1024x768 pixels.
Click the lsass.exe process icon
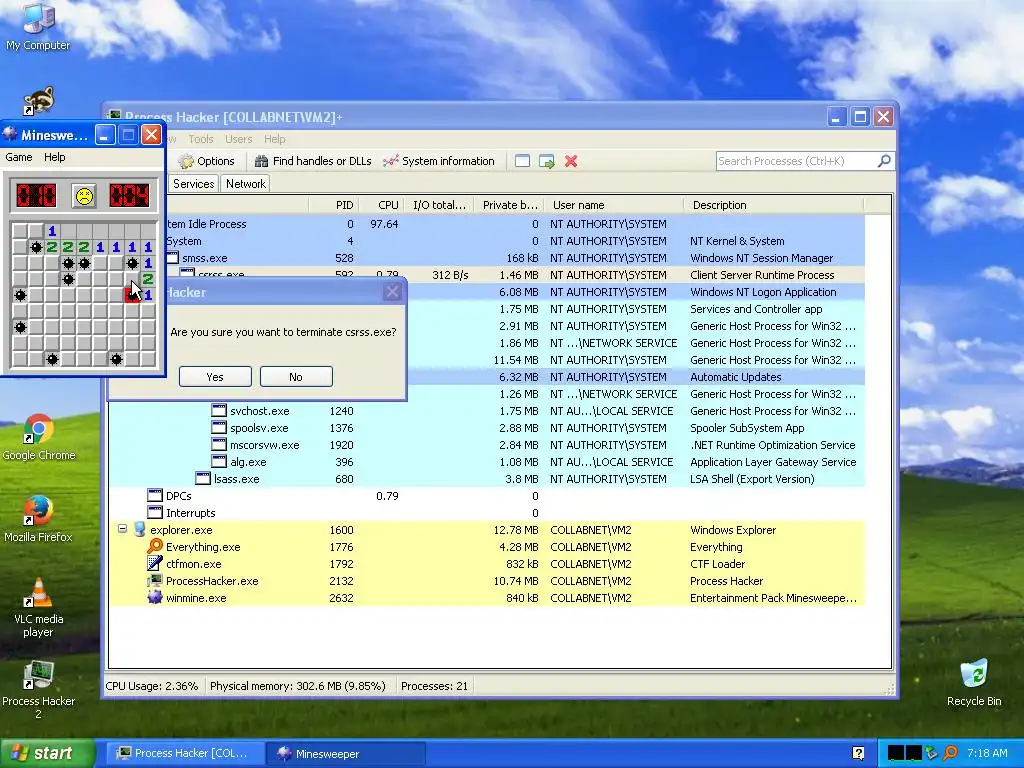click(202, 479)
